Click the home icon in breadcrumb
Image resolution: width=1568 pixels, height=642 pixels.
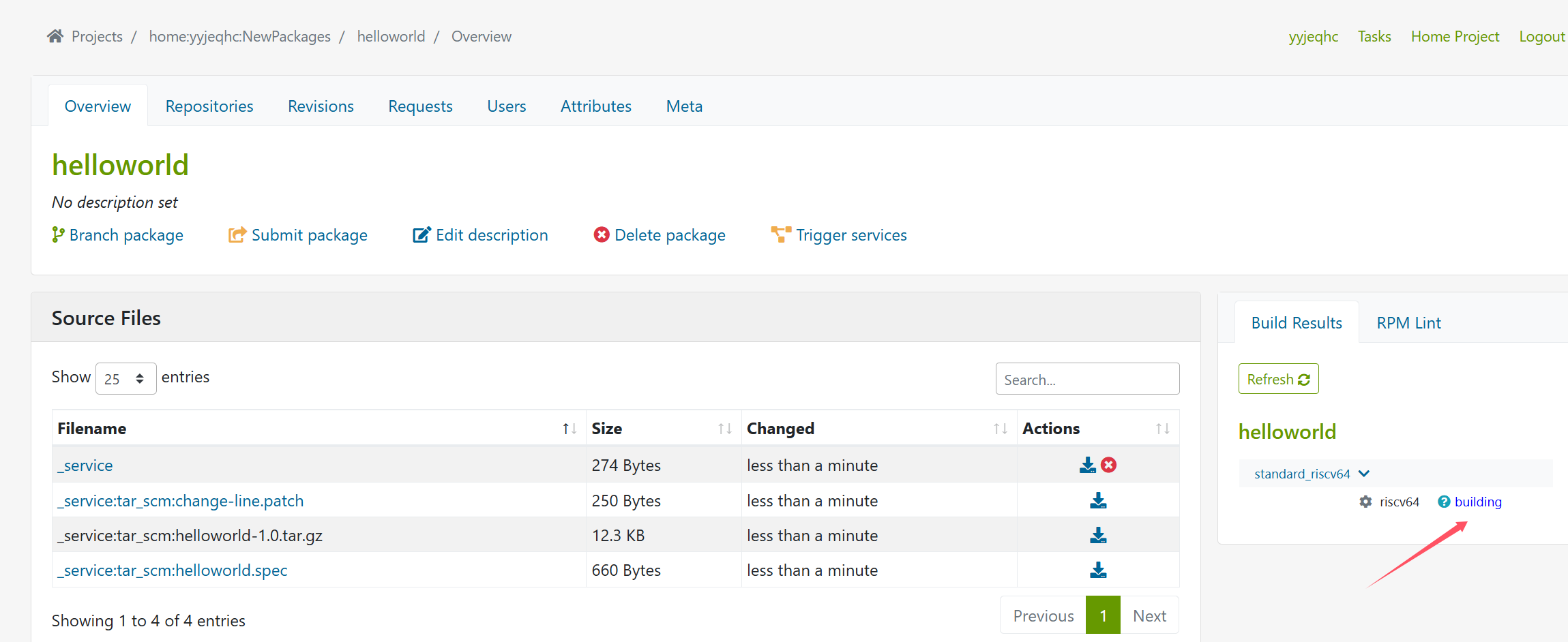55,36
